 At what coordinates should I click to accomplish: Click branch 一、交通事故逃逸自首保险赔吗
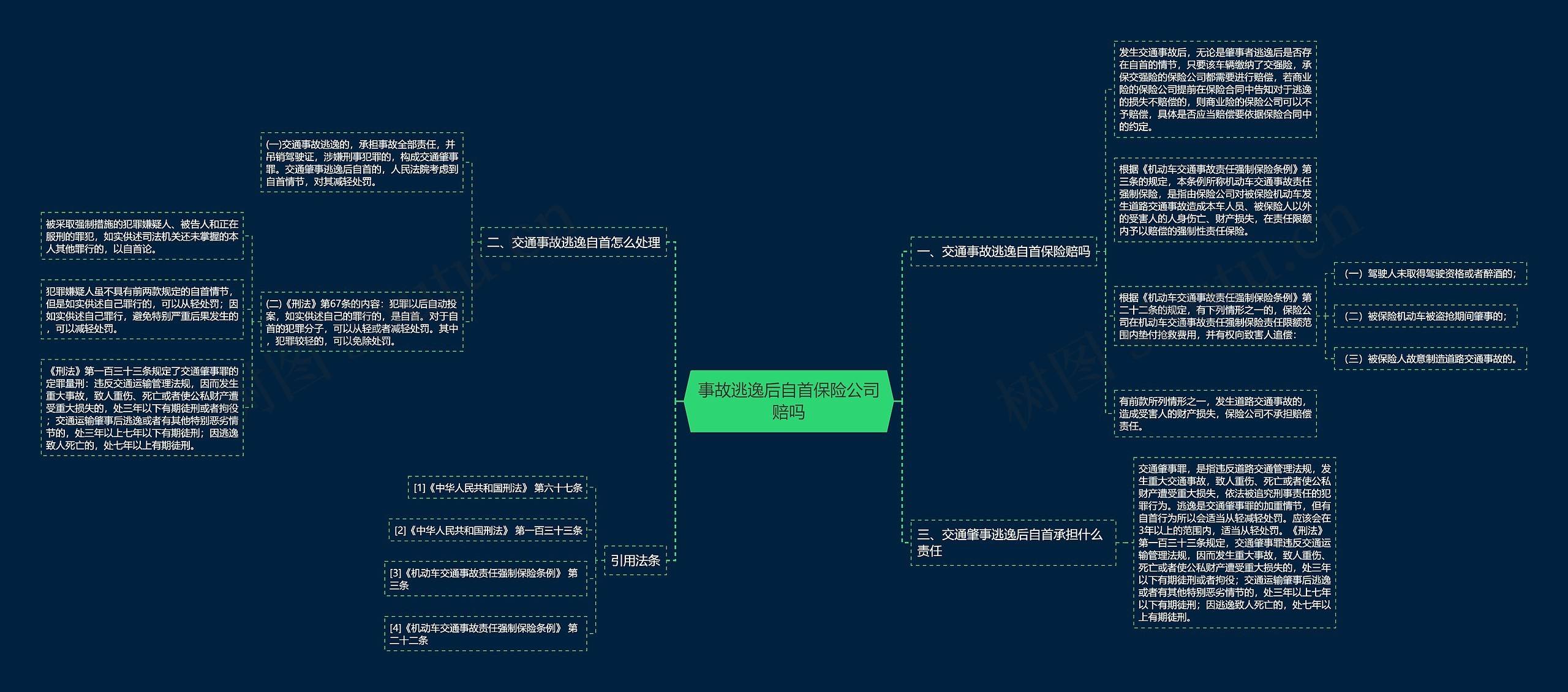[1003, 251]
